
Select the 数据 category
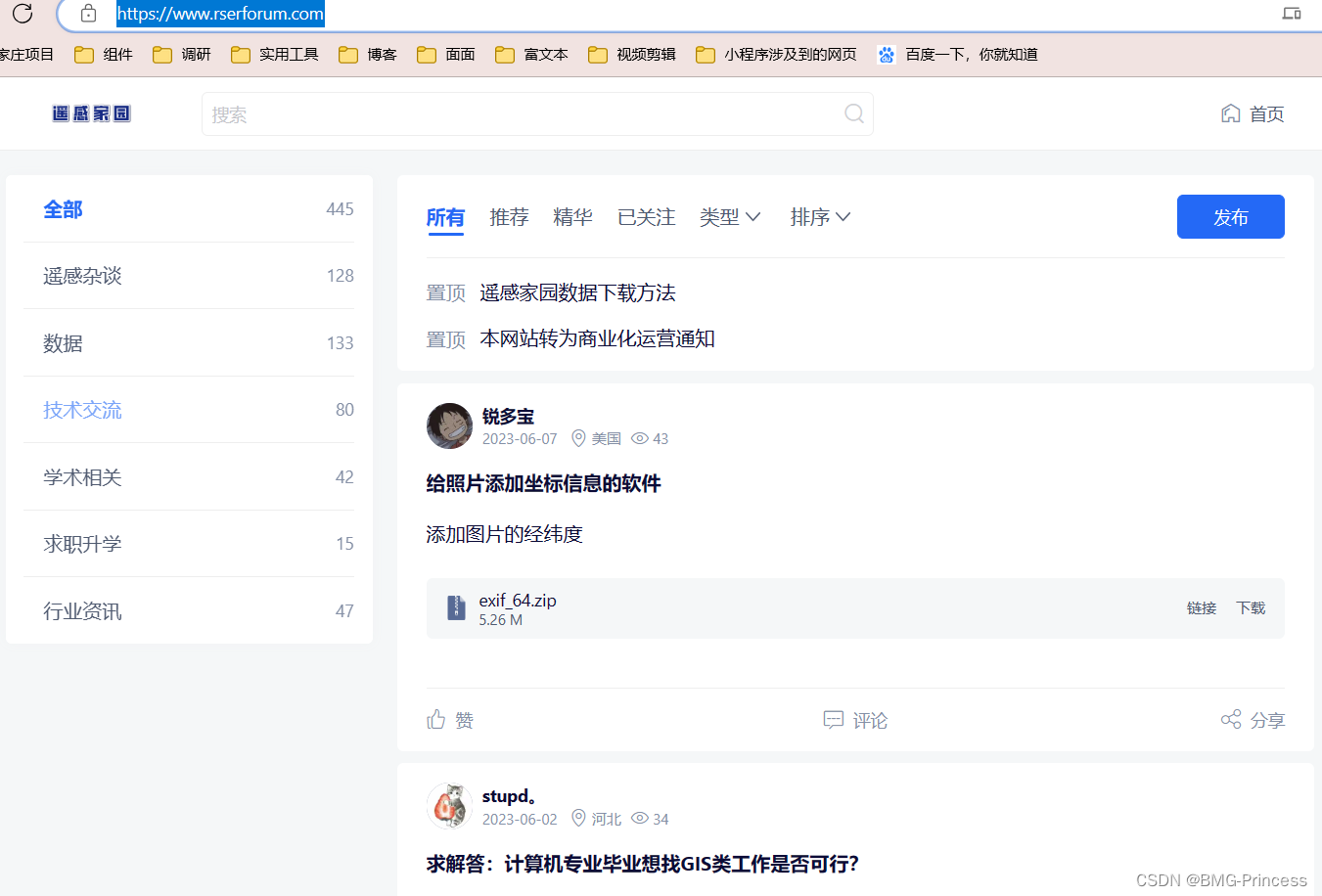click(189, 343)
